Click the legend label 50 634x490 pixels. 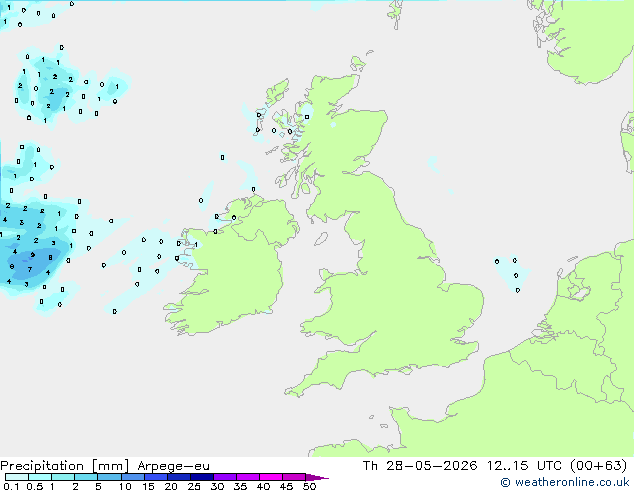click(x=309, y=486)
